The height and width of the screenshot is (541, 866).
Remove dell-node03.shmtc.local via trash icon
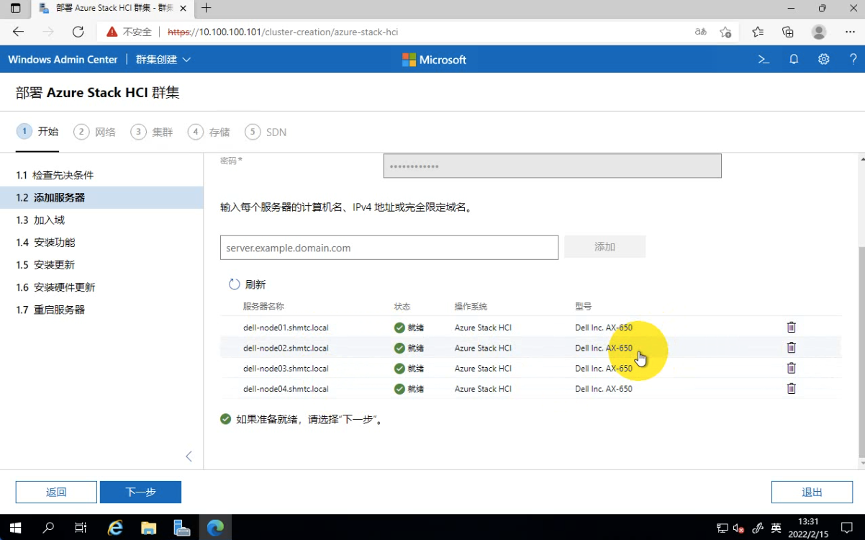[791, 368]
